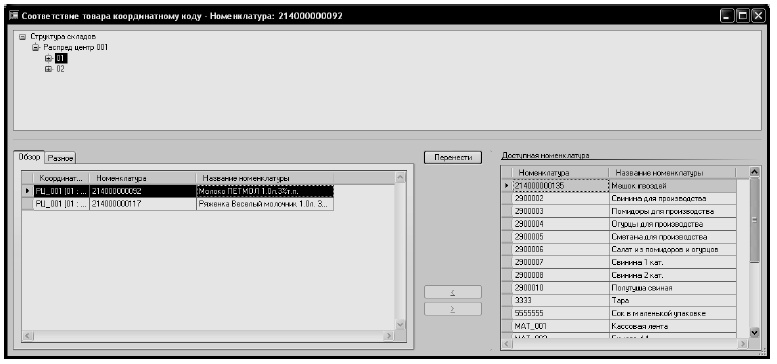Select Кассовая лента row MAT_001
The height and width of the screenshot is (364, 777).
623,326
